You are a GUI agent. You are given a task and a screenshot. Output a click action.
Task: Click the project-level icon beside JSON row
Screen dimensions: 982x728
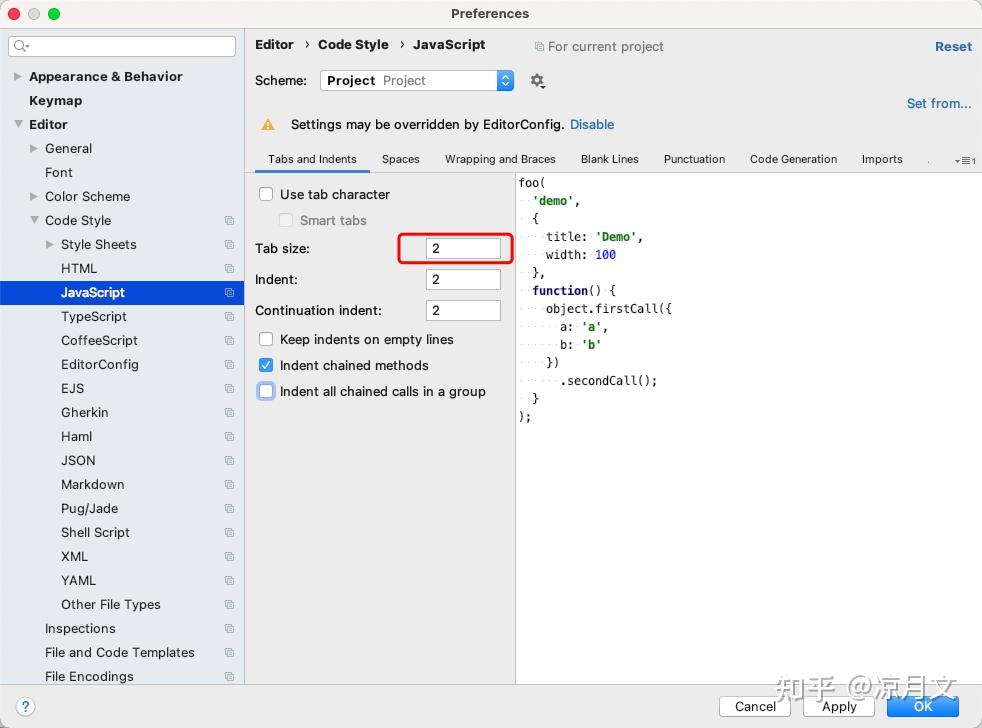(229, 460)
